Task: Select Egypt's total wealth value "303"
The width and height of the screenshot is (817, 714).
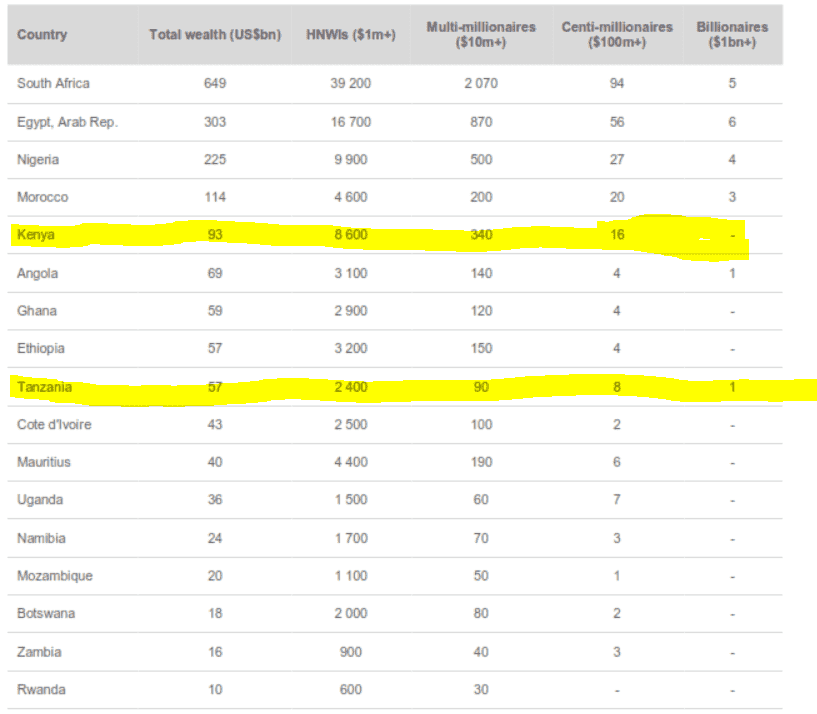Action: (x=215, y=122)
